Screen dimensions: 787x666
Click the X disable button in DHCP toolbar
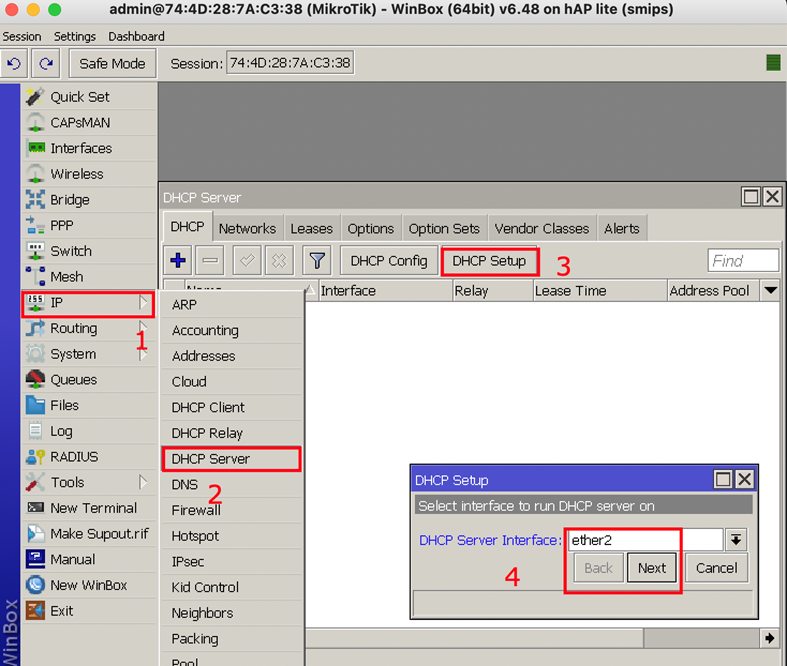tap(279, 260)
